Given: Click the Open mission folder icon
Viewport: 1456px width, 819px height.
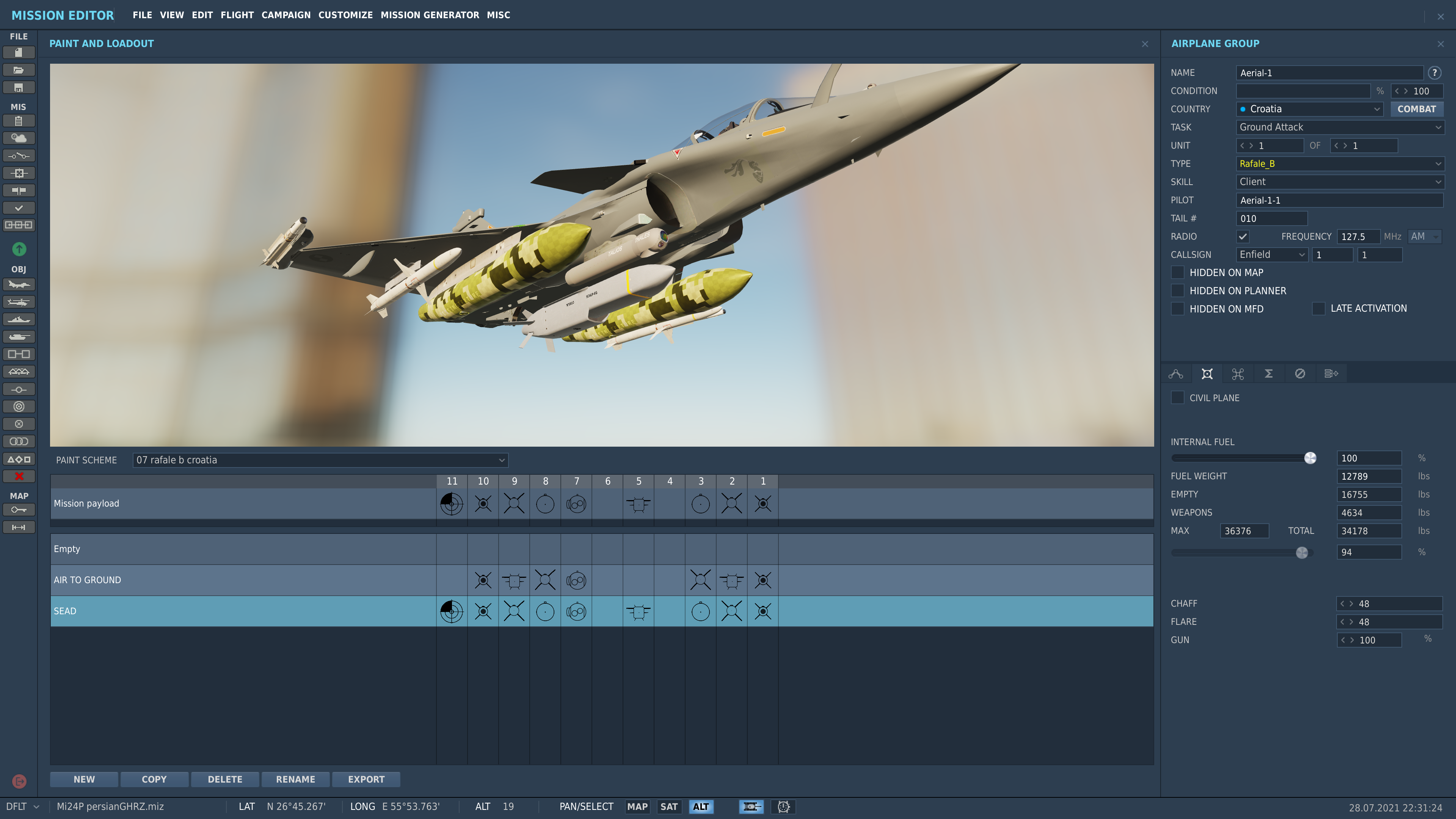Looking at the screenshot, I should tap(19, 70).
